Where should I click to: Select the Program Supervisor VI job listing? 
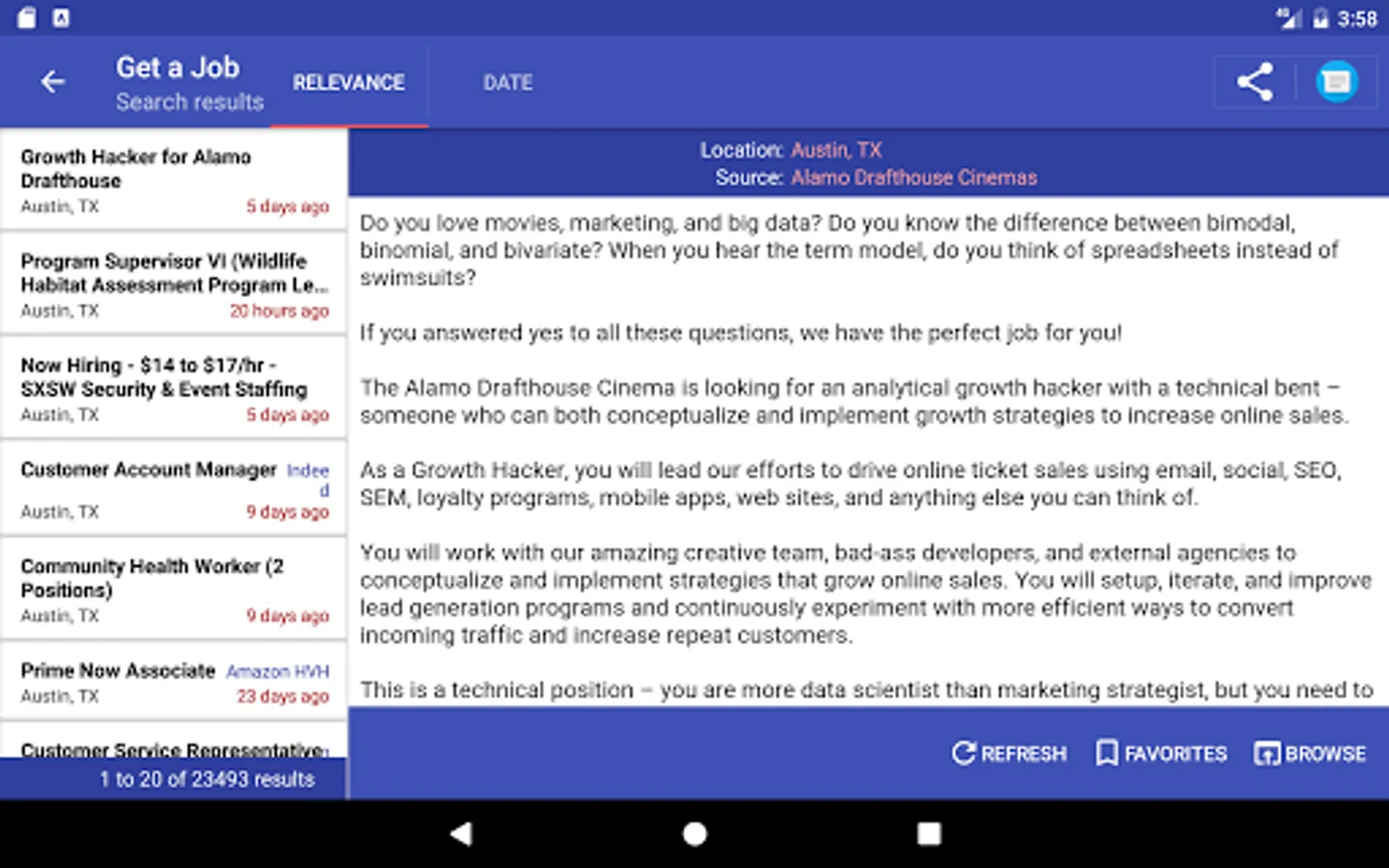click(174, 285)
